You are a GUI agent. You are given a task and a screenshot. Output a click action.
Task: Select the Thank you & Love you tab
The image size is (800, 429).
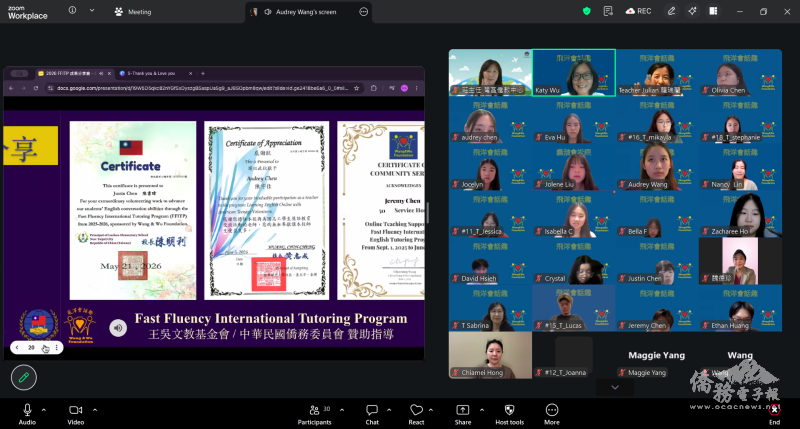[x=152, y=73]
